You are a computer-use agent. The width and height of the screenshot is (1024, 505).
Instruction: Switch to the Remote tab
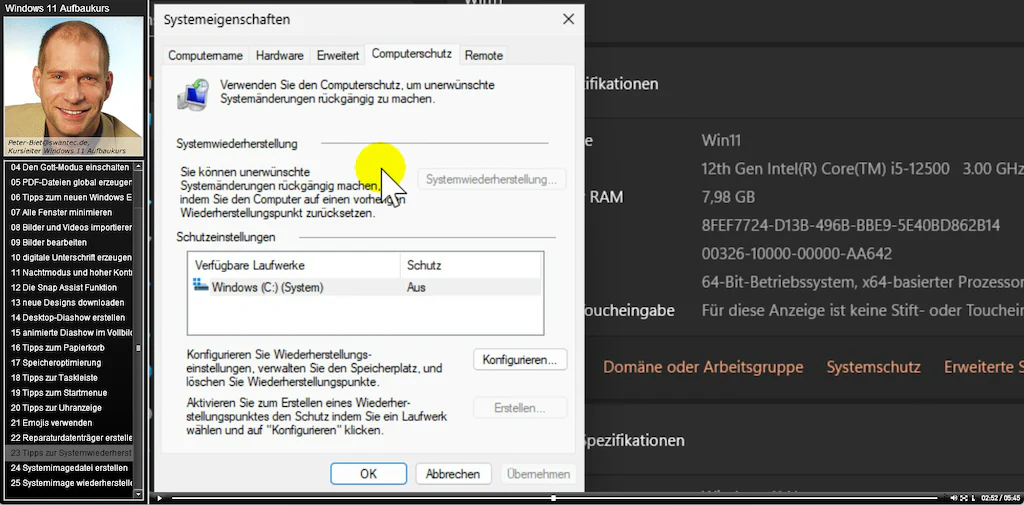484,56
